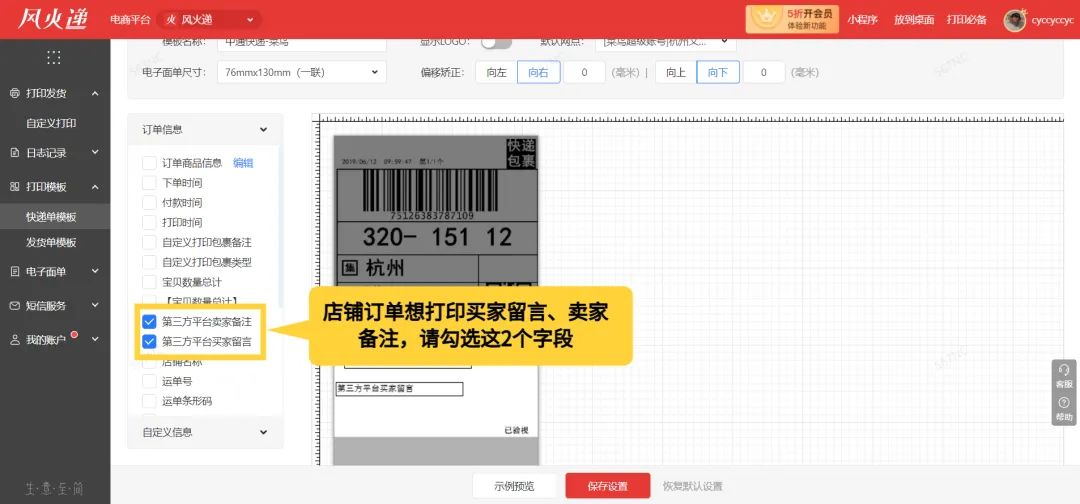Screen dimensions: 1080x504
Task: Select 快递单模板 in the sidebar
Action: click(51, 217)
